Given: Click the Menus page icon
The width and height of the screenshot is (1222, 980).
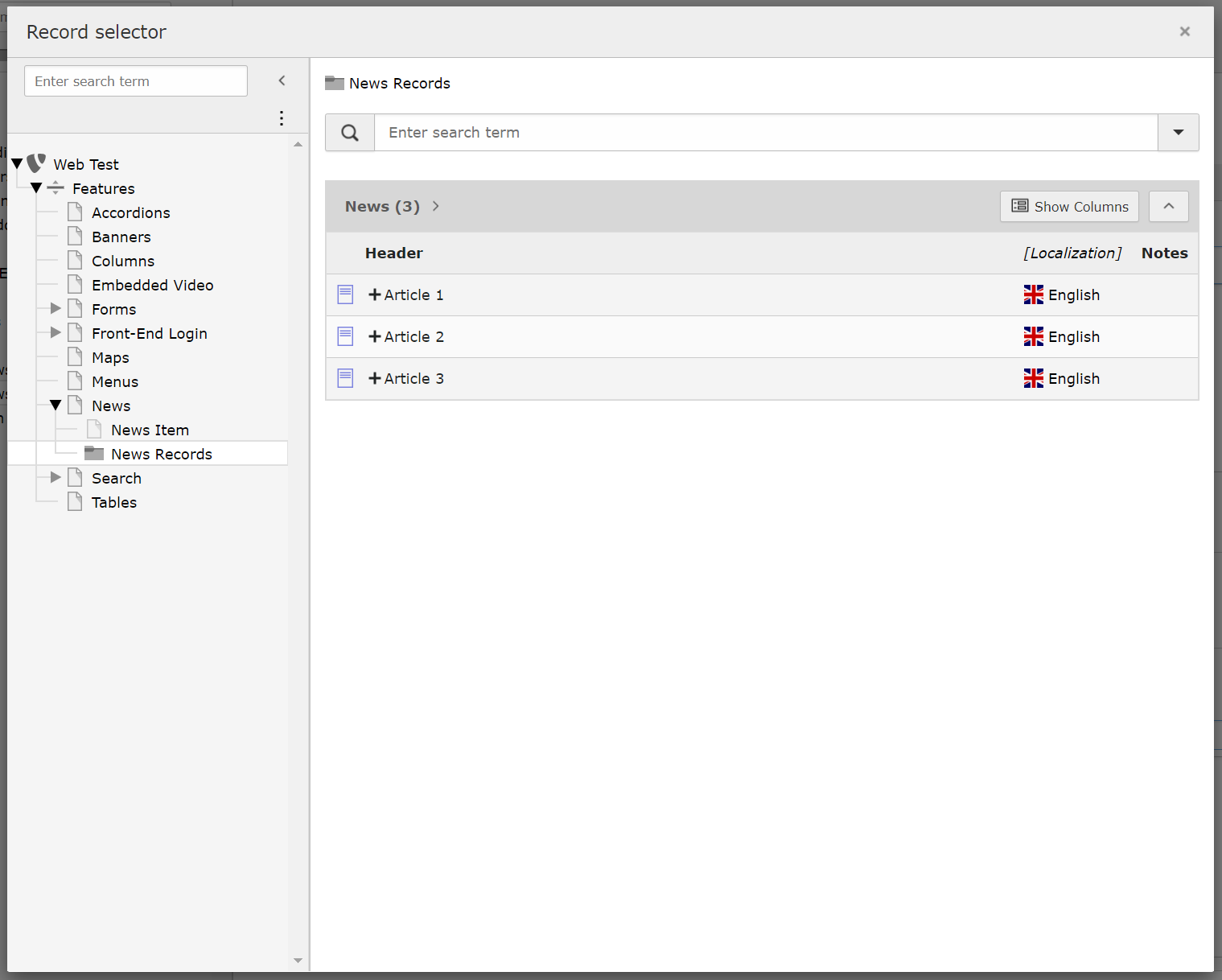Looking at the screenshot, I should click(75, 381).
